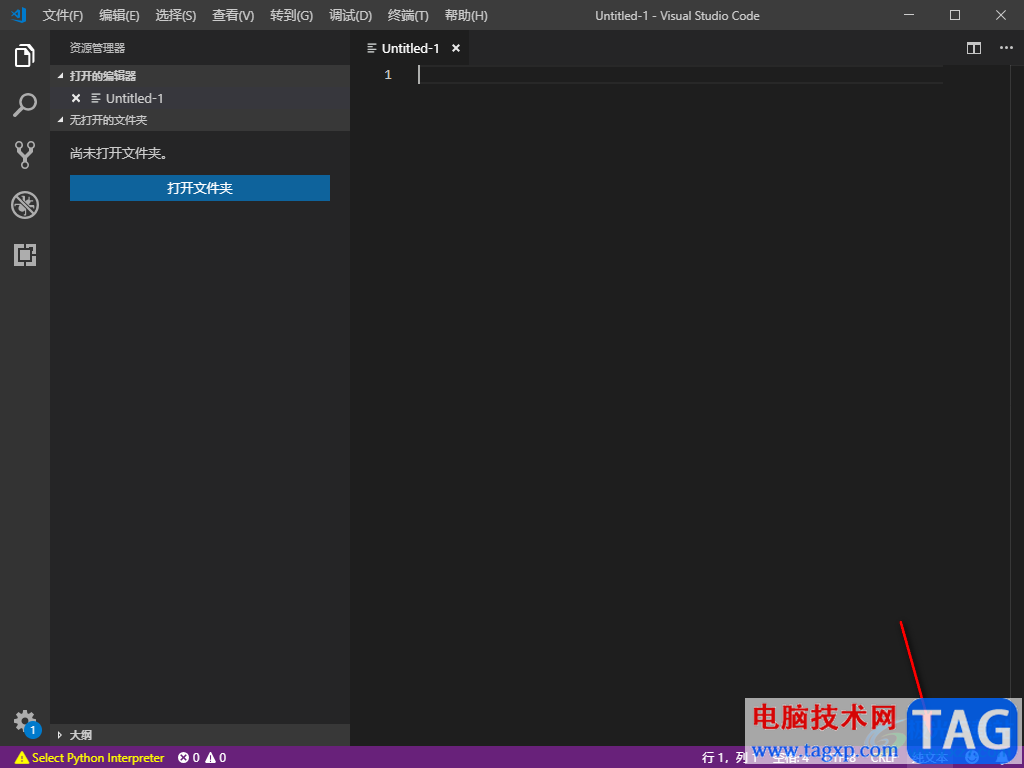Close Untitled-1 in the open editors list
Image resolution: width=1024 pixels, height=768 pixels.
point(76,98)
